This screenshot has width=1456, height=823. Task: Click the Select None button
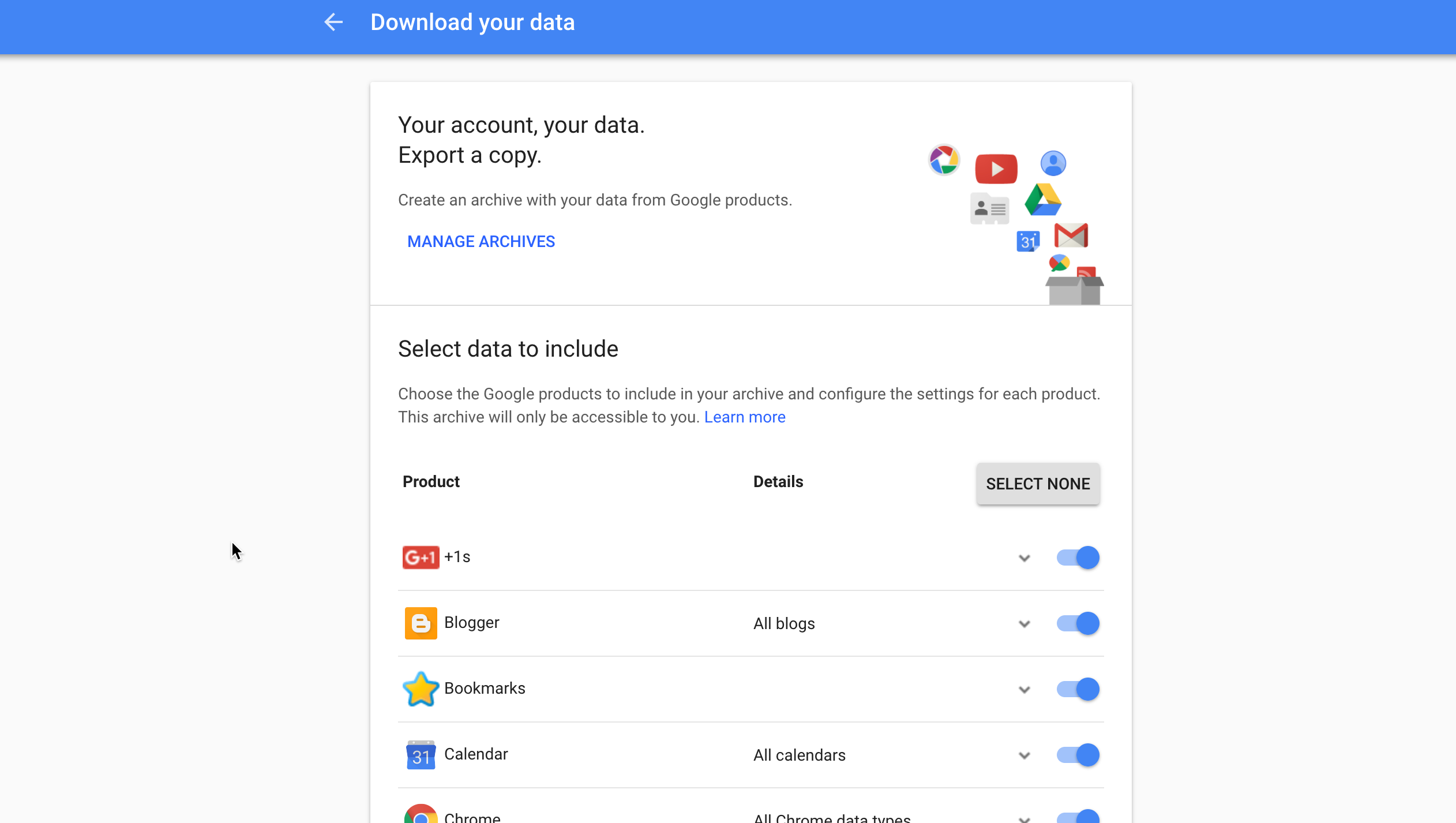[x=1038, y=484]
